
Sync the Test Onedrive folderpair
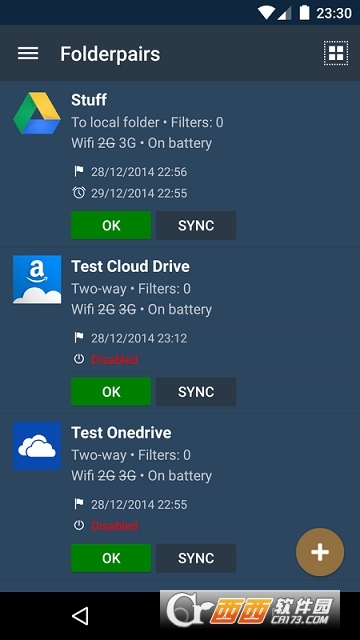click(196, 558)
